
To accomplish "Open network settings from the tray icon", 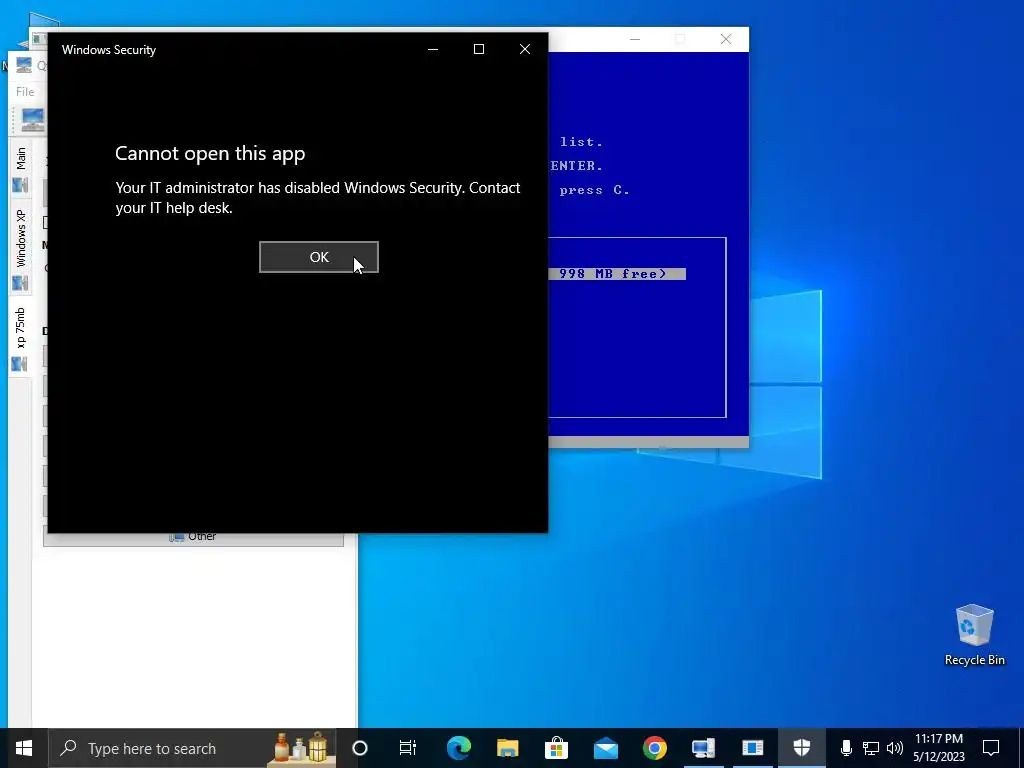I will point(871,748).
